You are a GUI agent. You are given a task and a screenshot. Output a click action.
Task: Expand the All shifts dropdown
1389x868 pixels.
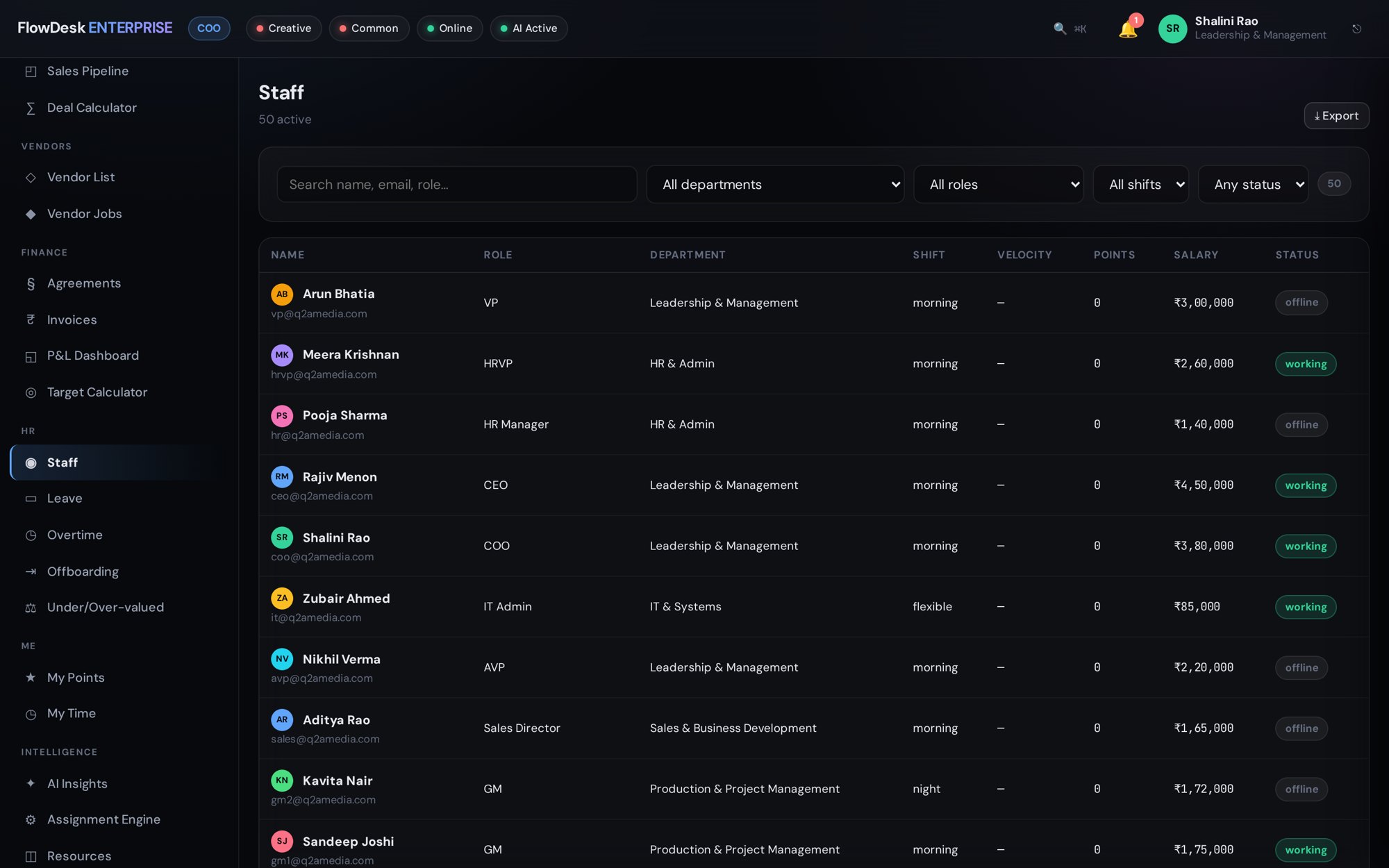[x=1140, y=185]
